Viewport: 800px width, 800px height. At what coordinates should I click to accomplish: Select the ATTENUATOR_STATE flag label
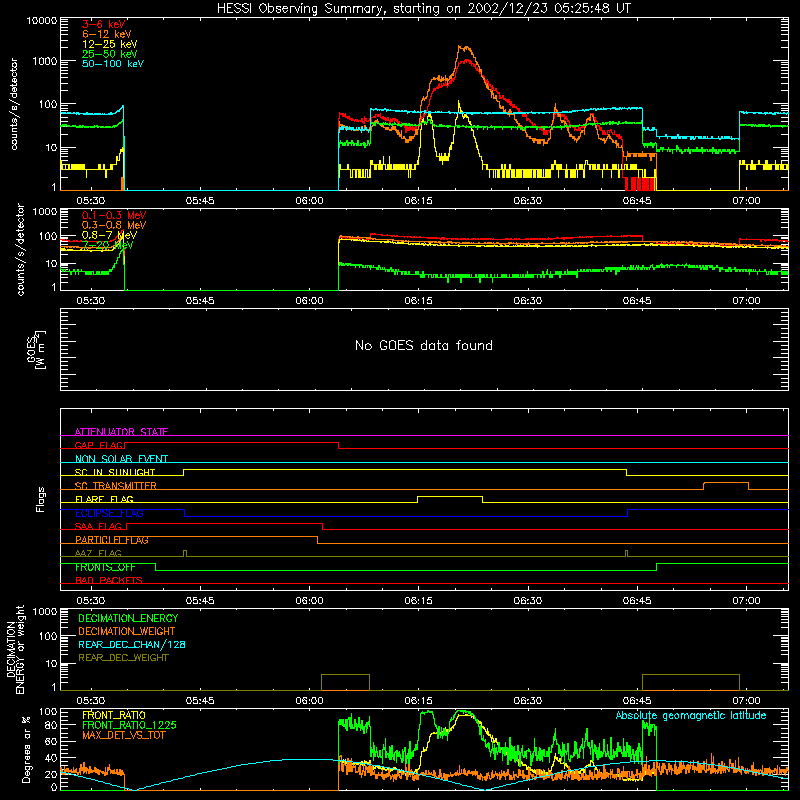click(x=121, y=432)
